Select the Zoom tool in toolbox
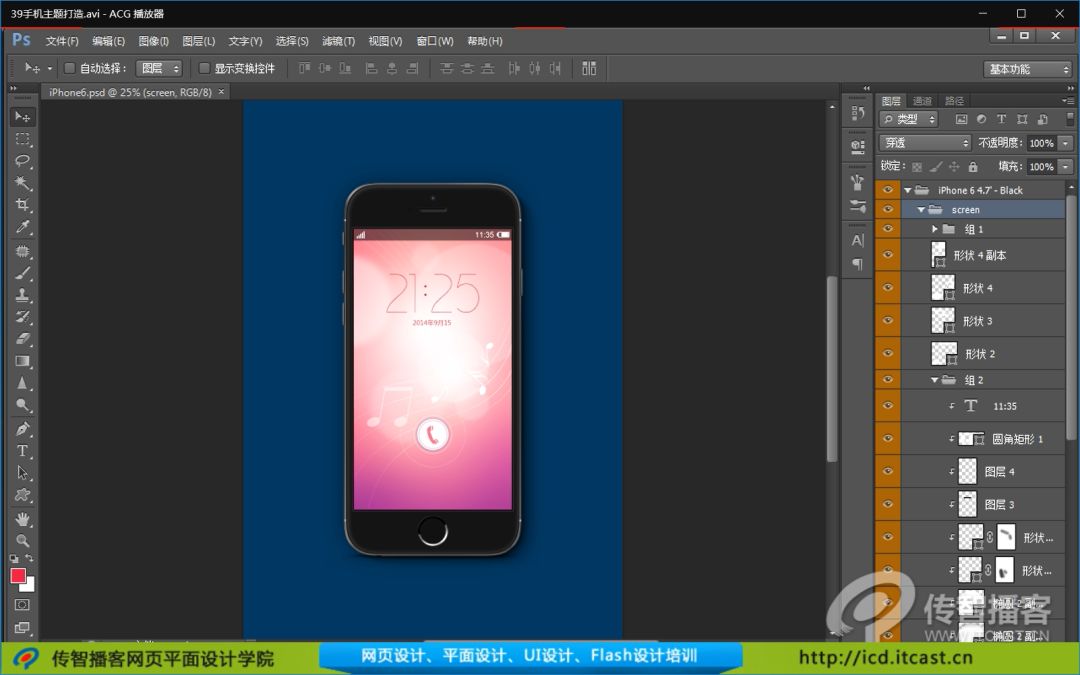1080x675 pixels. click(x=22, y=541)
